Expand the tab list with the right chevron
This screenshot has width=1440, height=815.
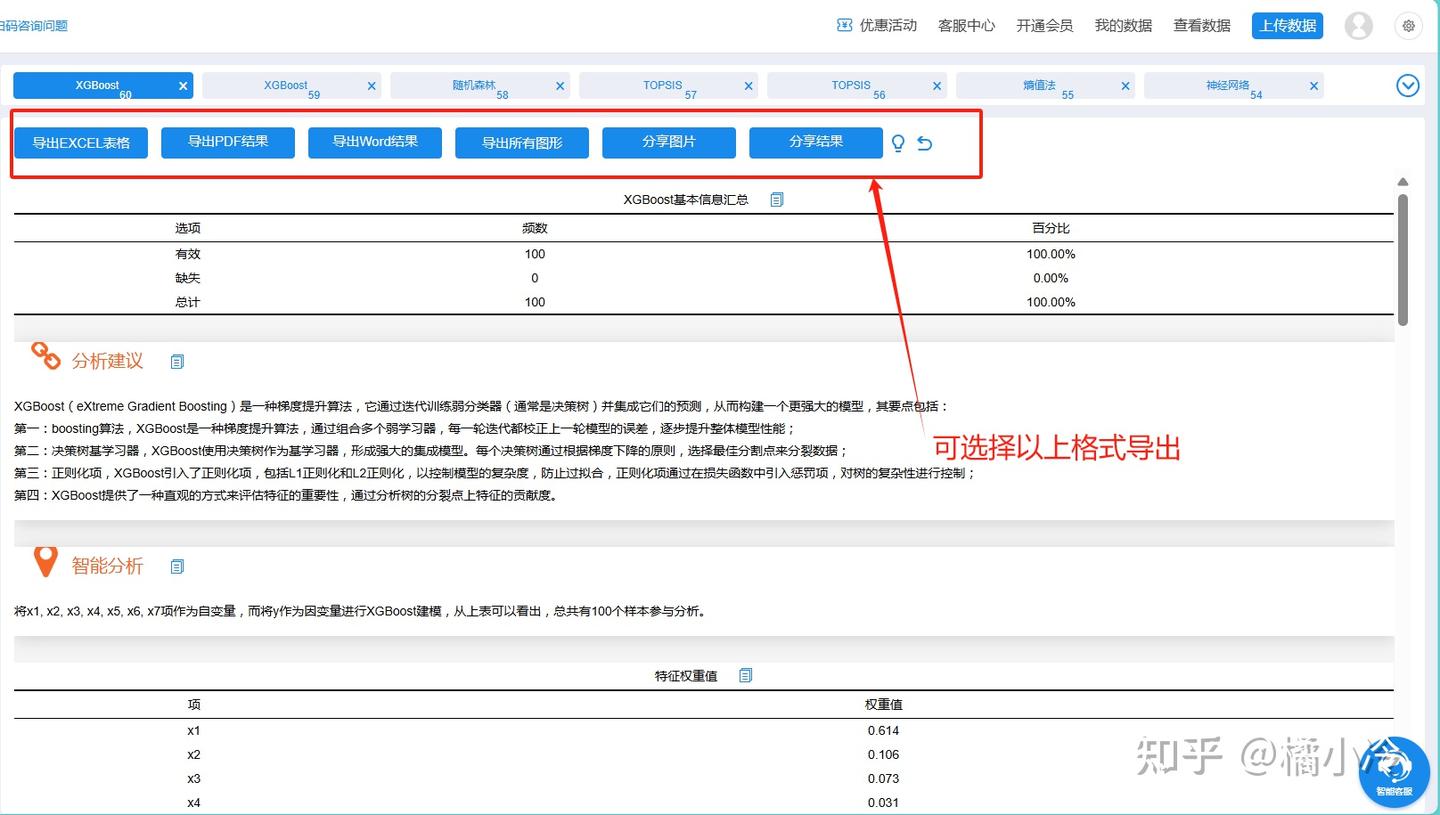coord(1407,85)
